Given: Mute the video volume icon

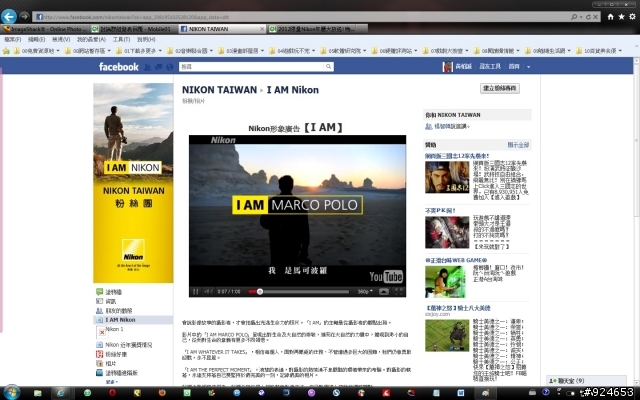Looking at the screenshot, I should tap(208, 291).
